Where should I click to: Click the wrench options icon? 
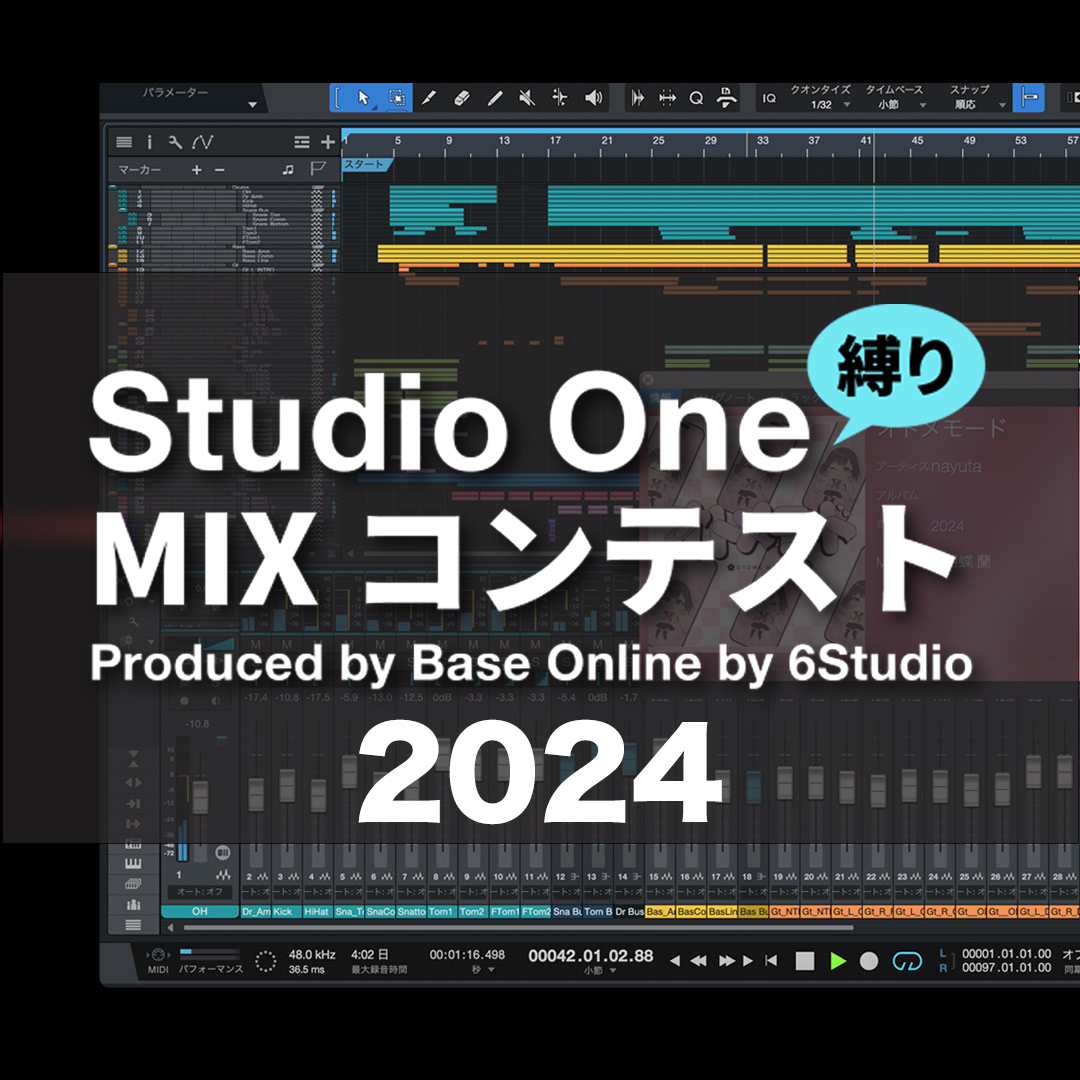click(175, 142)
